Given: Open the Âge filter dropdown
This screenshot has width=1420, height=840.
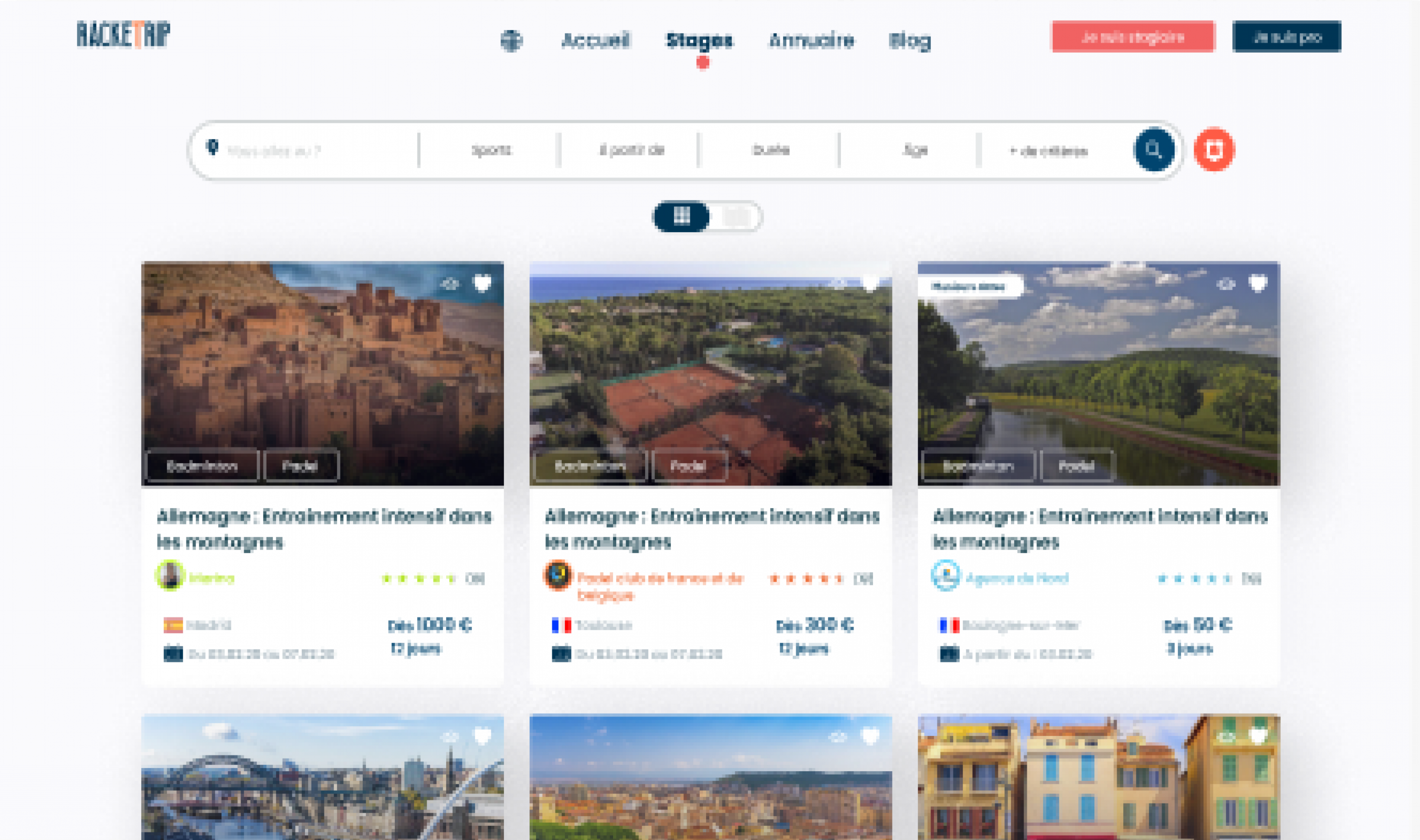Looking at the screenshot, I should 916,150.
